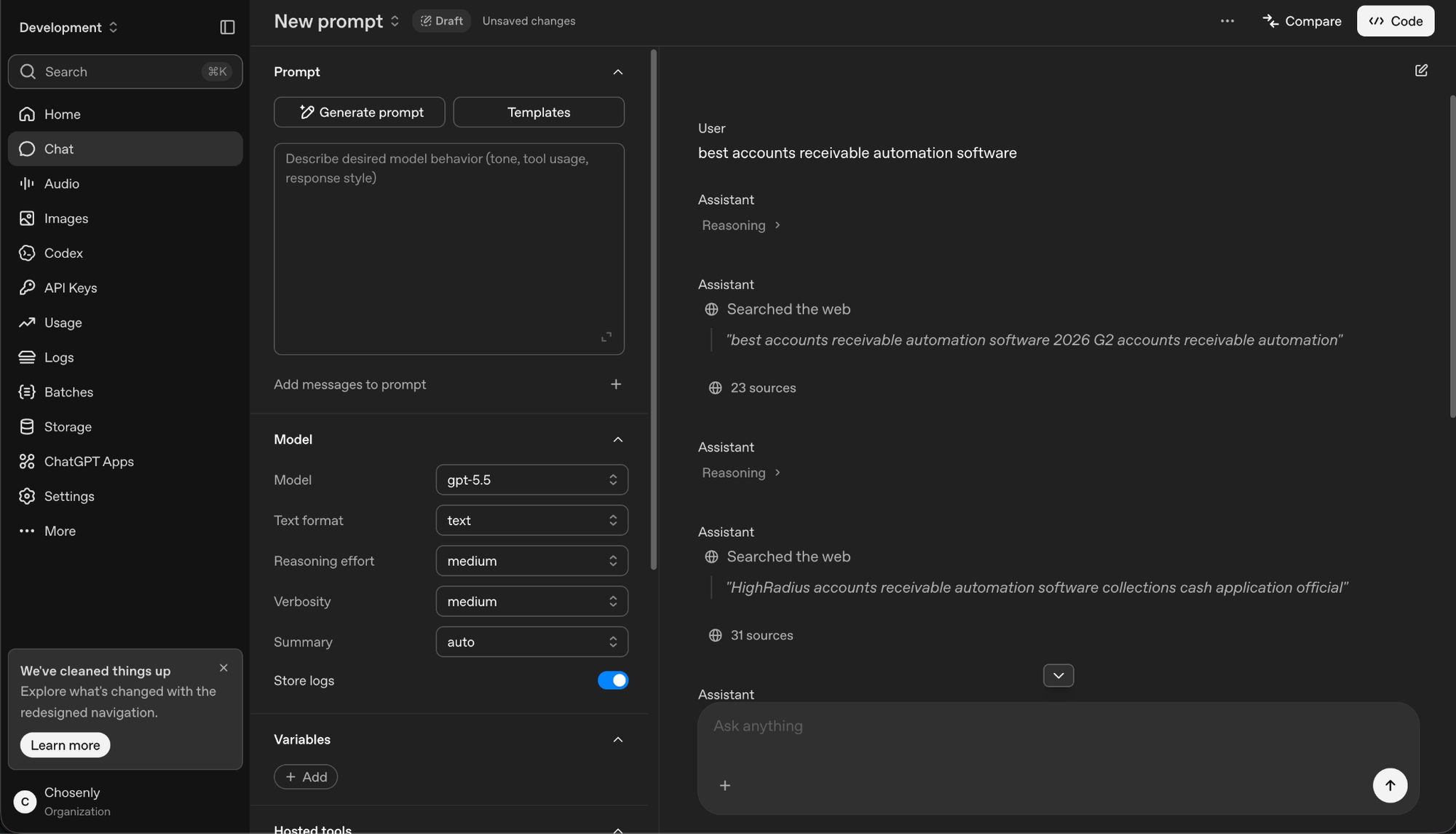Open the Model gpt-5.5 dropdown
This screenshot has width=1456, height=834.
click(x=531, y=480)
